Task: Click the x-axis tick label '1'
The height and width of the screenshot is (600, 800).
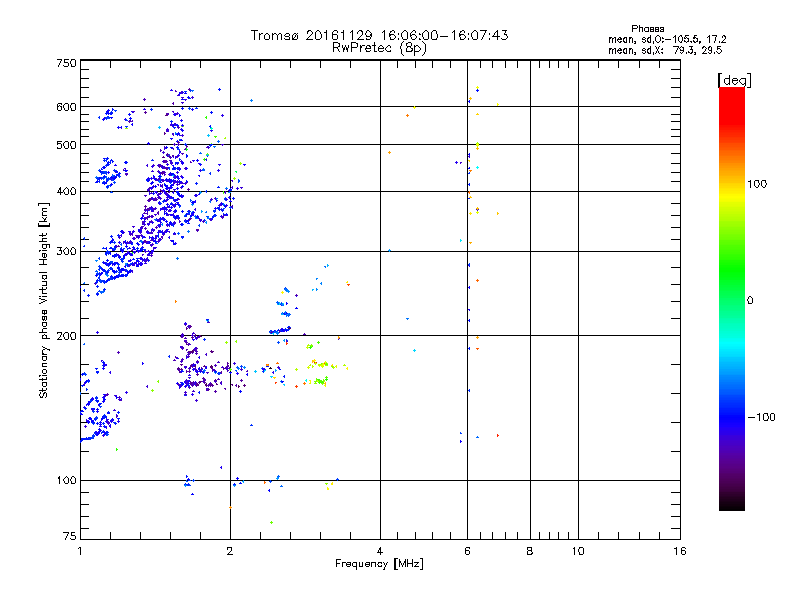Action: pyautogui.click(x=80, y=551)
